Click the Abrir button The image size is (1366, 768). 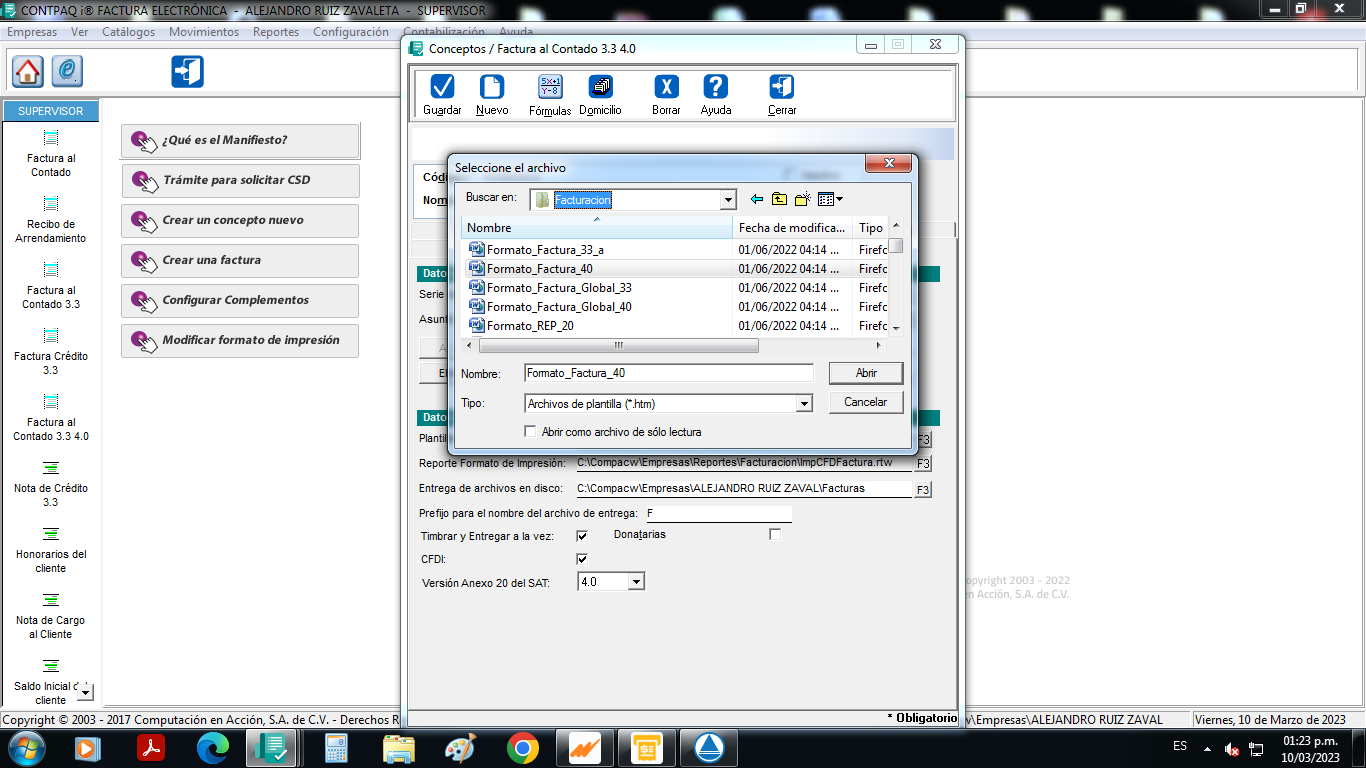[x=866, y=373]
